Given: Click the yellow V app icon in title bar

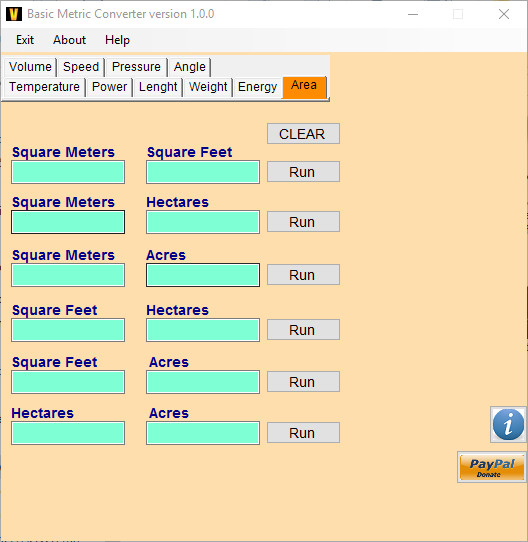Looking at the screenshot, I should pos(14,14).
